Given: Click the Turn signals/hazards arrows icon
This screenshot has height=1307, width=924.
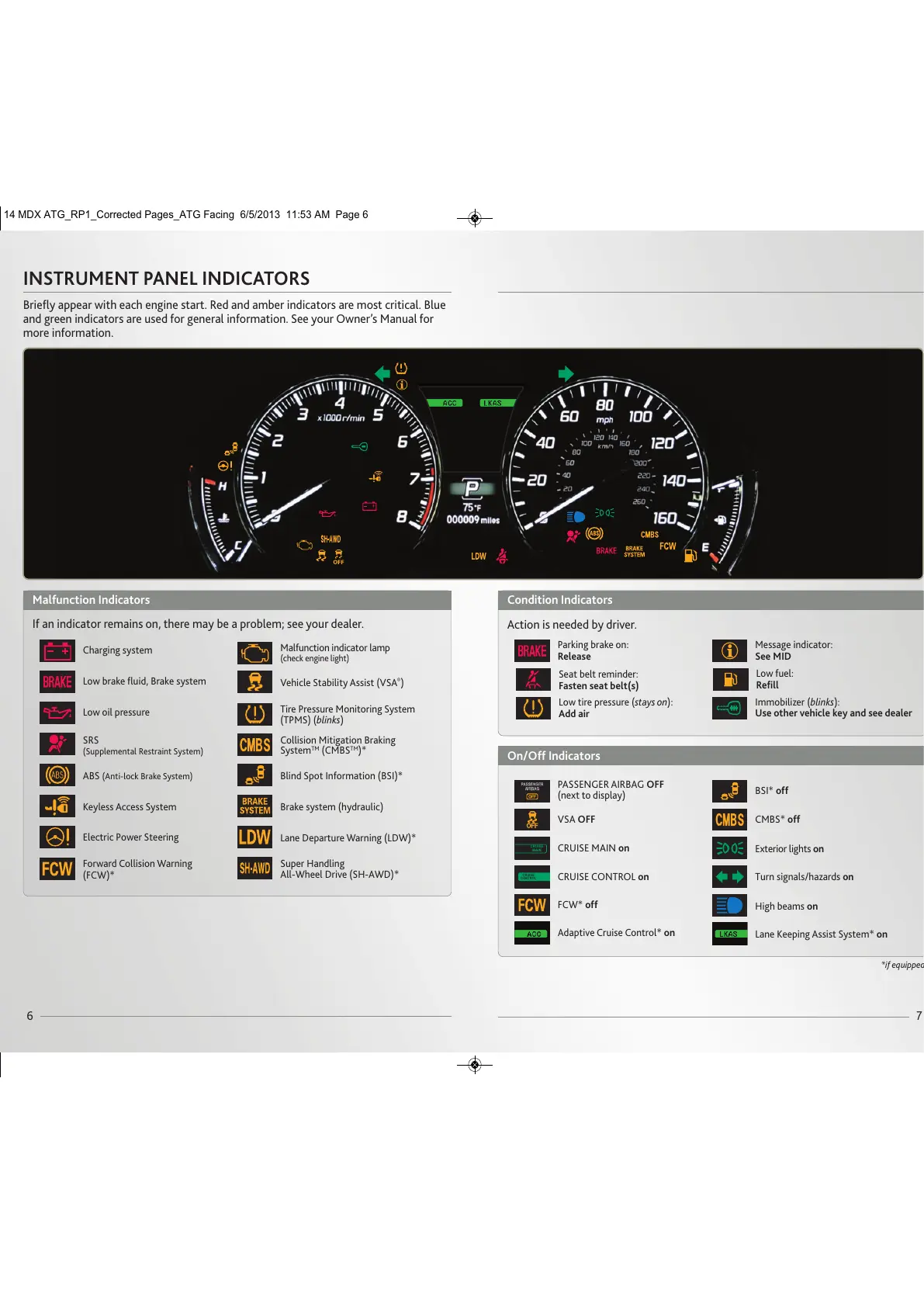Looking at the screenshot, I should [x=729, y=877].
